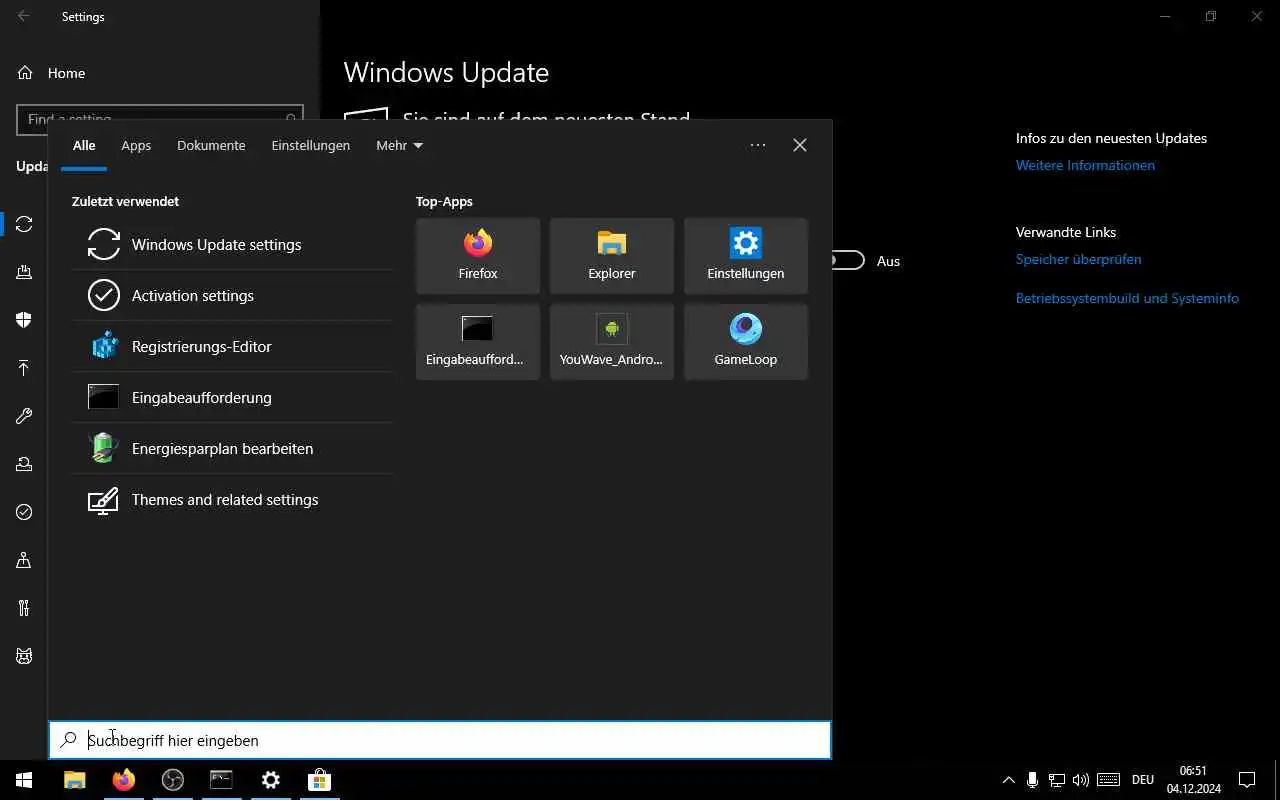1280x800 pixels.
Task: Open the Windows Start menu
Action: coord(24,780)
